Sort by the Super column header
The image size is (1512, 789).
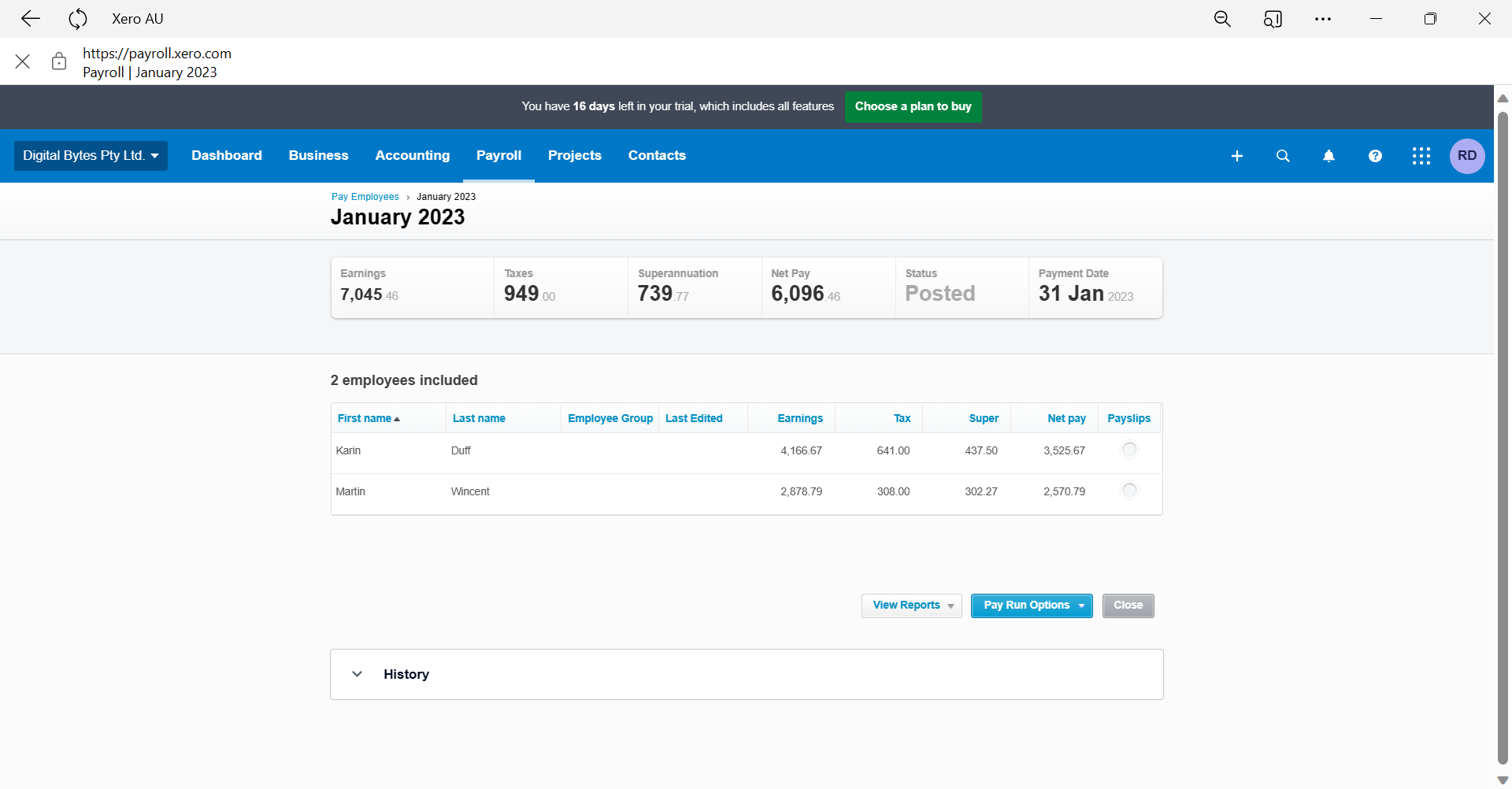coord(984,418)
